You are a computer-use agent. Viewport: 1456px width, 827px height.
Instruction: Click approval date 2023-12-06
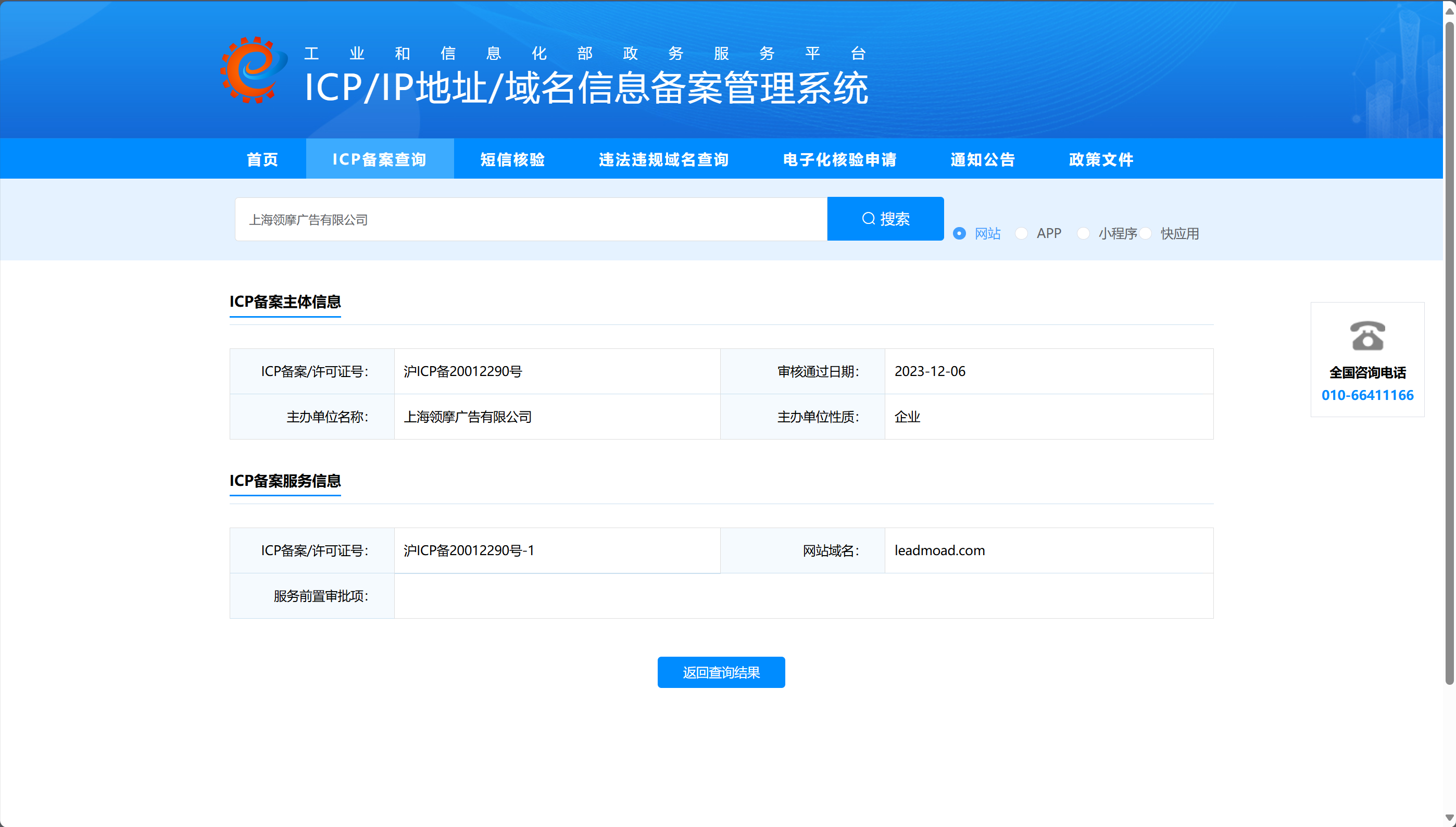click(930, 371)
